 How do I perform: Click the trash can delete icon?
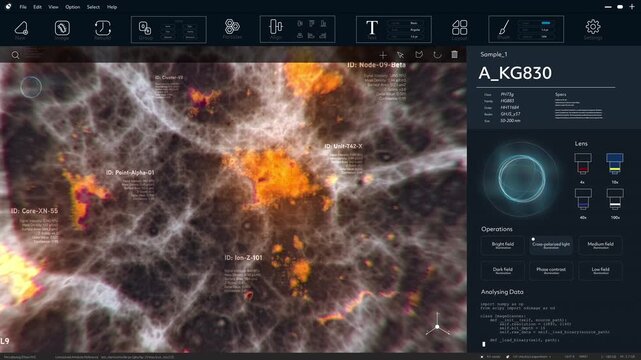[455, 54]
